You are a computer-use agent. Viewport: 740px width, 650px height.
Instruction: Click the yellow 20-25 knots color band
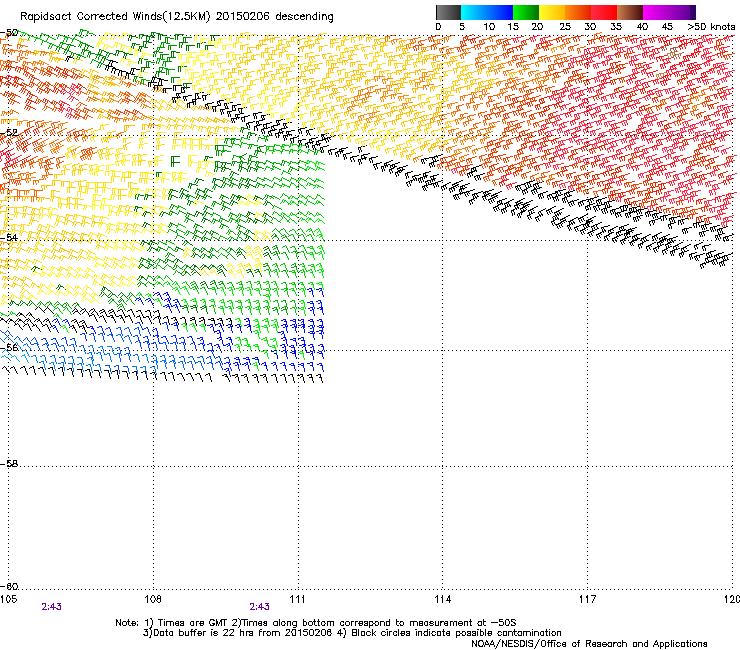[552, 12]
